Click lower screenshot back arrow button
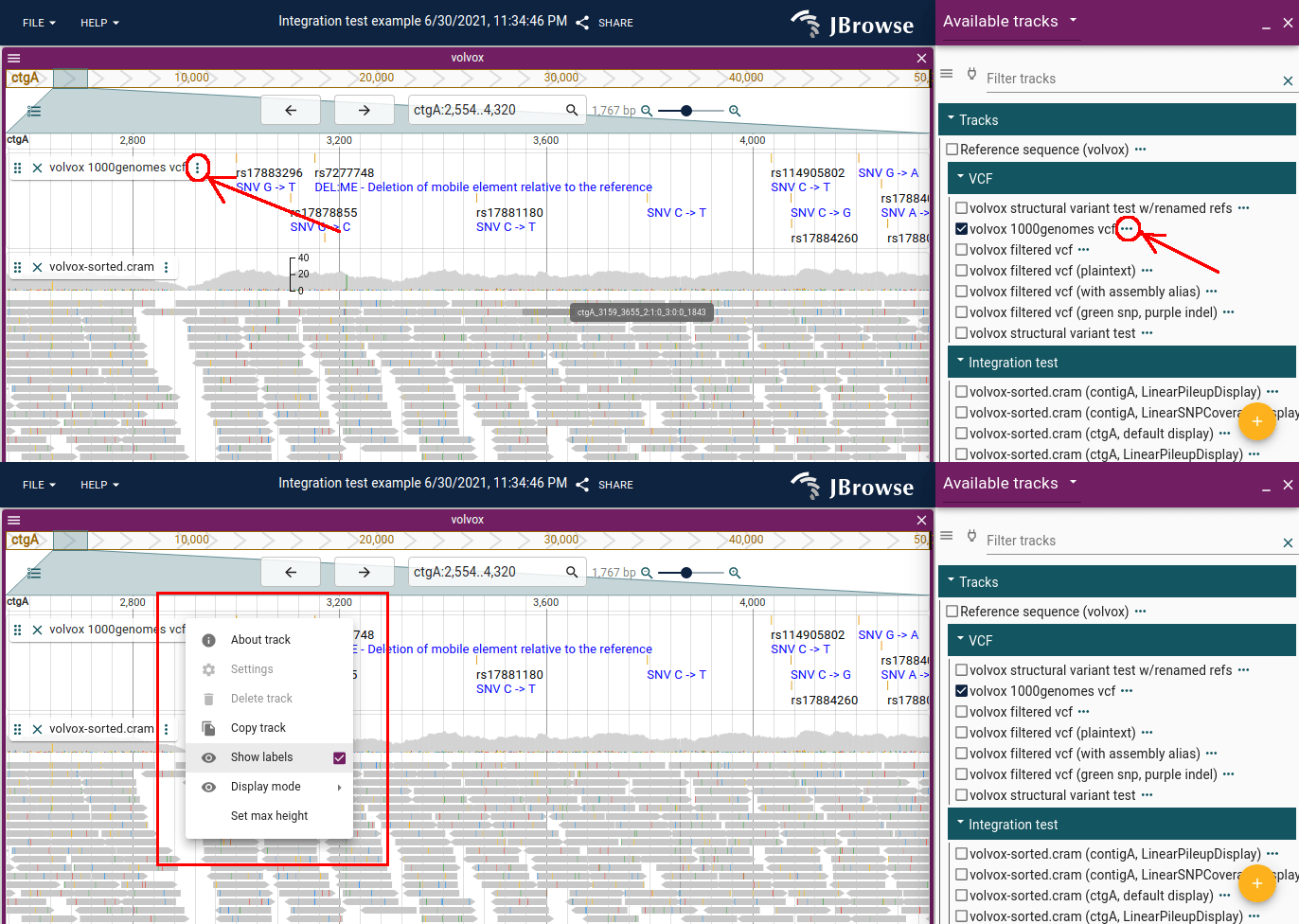This screenshot has width=1299, height=924. [x=291, y=573]
